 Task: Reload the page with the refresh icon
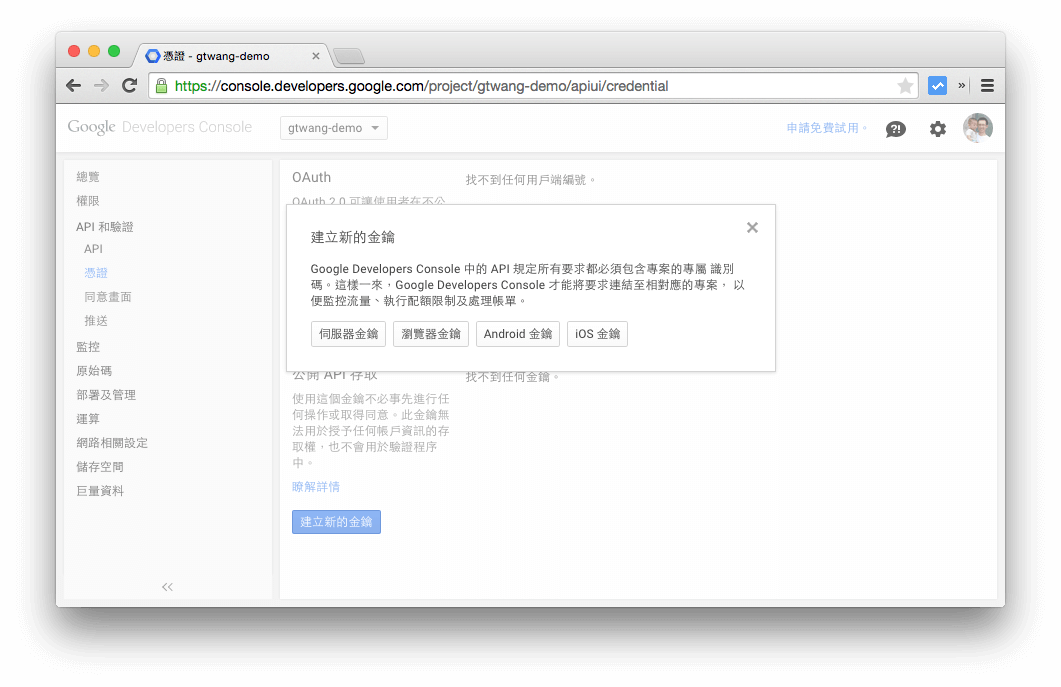pyautogui.click(x=129, y=85)
